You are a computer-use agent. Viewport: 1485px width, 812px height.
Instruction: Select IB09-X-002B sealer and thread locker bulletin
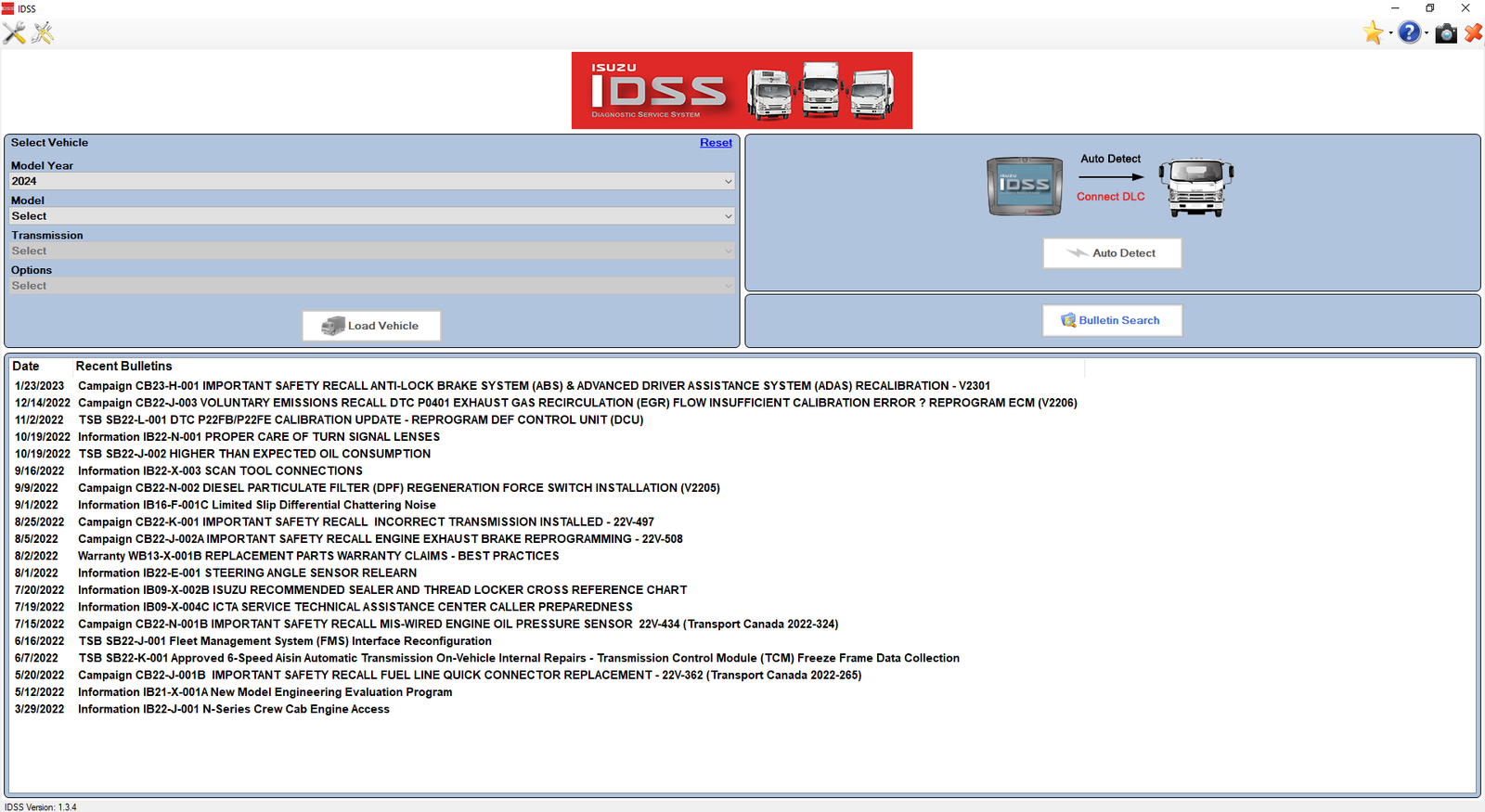(382, 590)
